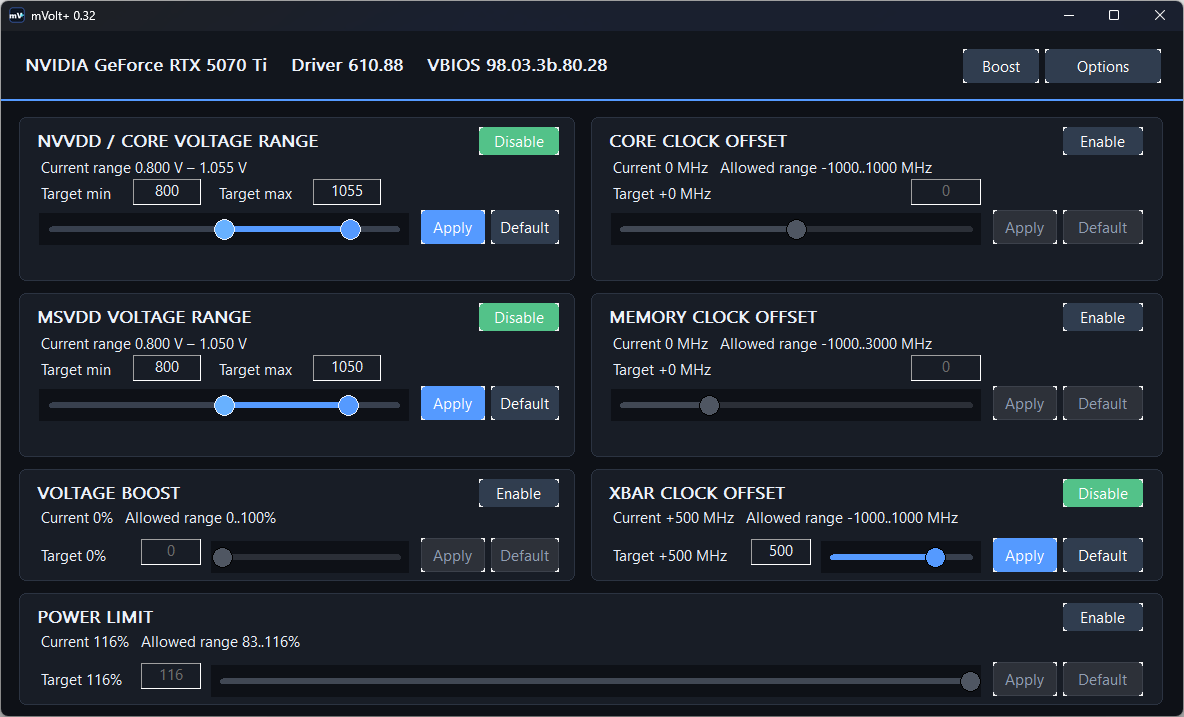Click Default in the Core Clock Offset panel
The width and height of the screenshot is (1184, 717).
click(x=1102, y=227)
